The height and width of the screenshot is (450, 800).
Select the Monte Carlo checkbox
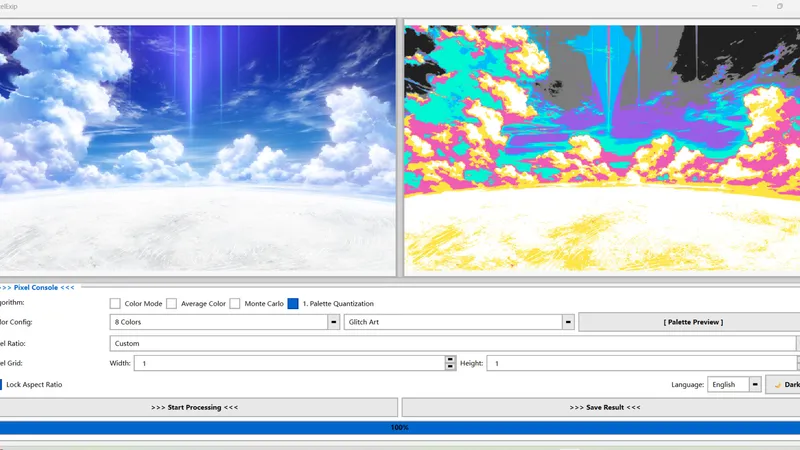tap(235, 303)
